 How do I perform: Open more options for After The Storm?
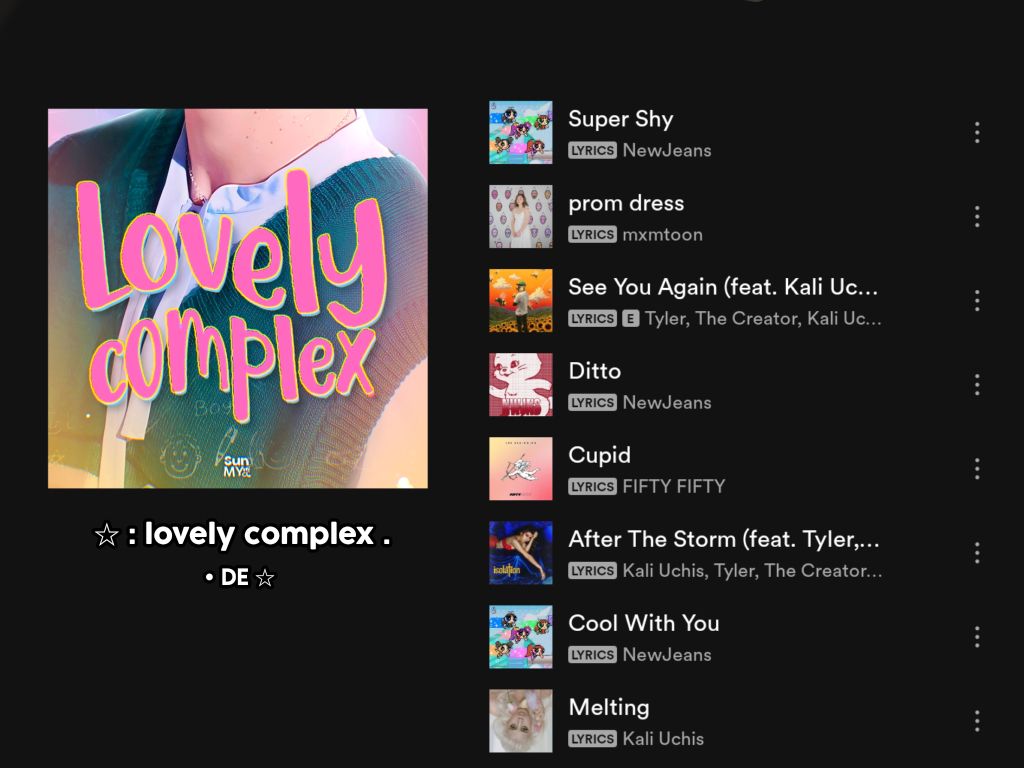[977, 552]
